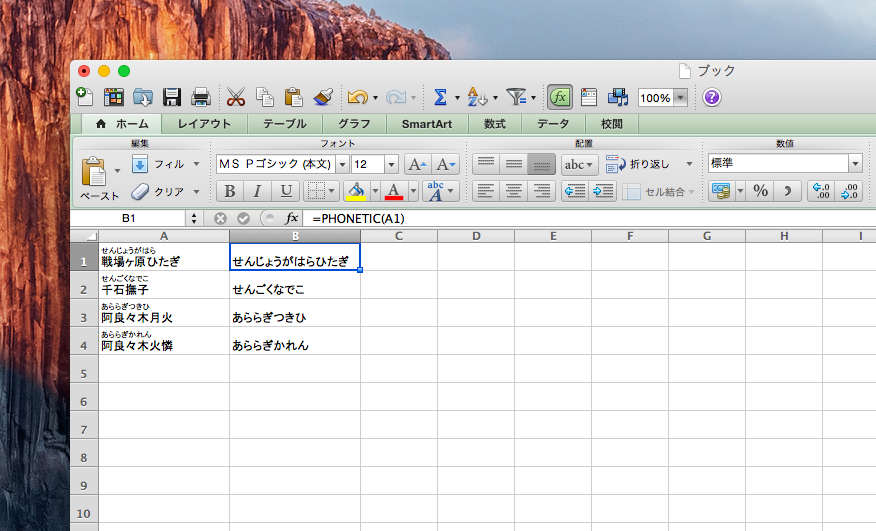Align text left horizontally
876x531 pixels.
pyautogui.click(x=485, y=192)
